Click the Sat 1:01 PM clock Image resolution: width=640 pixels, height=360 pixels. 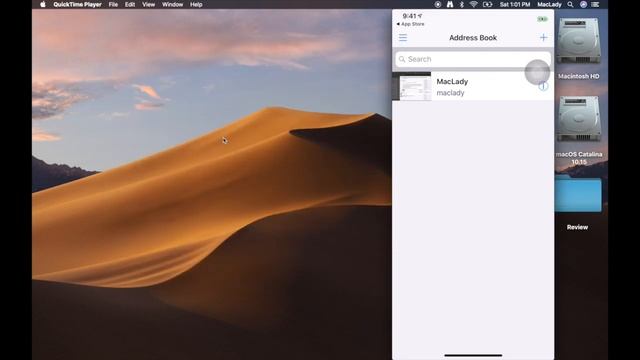(x=515, y=4)
